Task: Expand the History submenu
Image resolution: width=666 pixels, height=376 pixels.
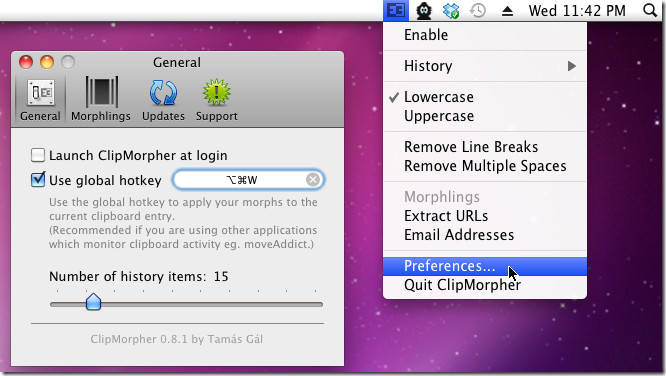Action: click(485, 66)
